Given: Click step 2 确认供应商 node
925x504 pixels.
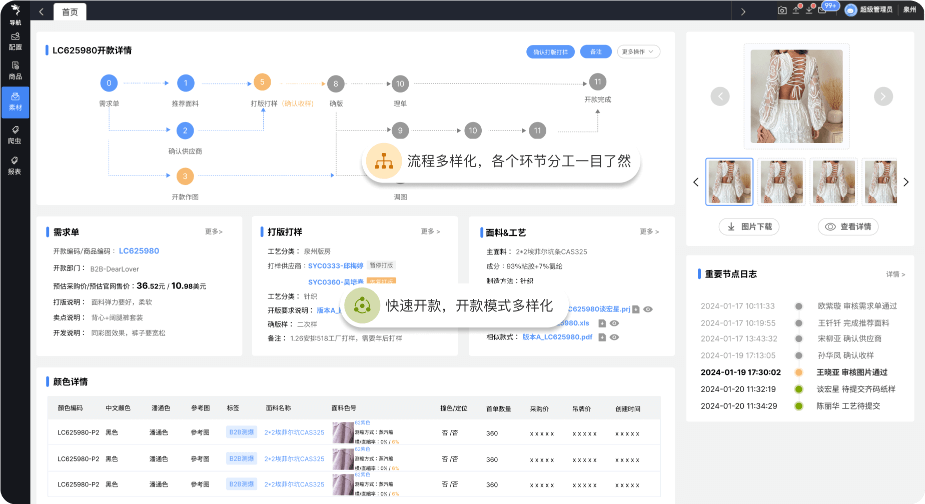Looking at the screenshot, I should (184, 130).
